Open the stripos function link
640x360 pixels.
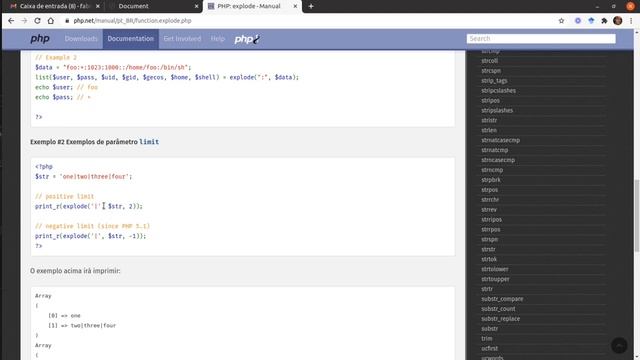490,100
